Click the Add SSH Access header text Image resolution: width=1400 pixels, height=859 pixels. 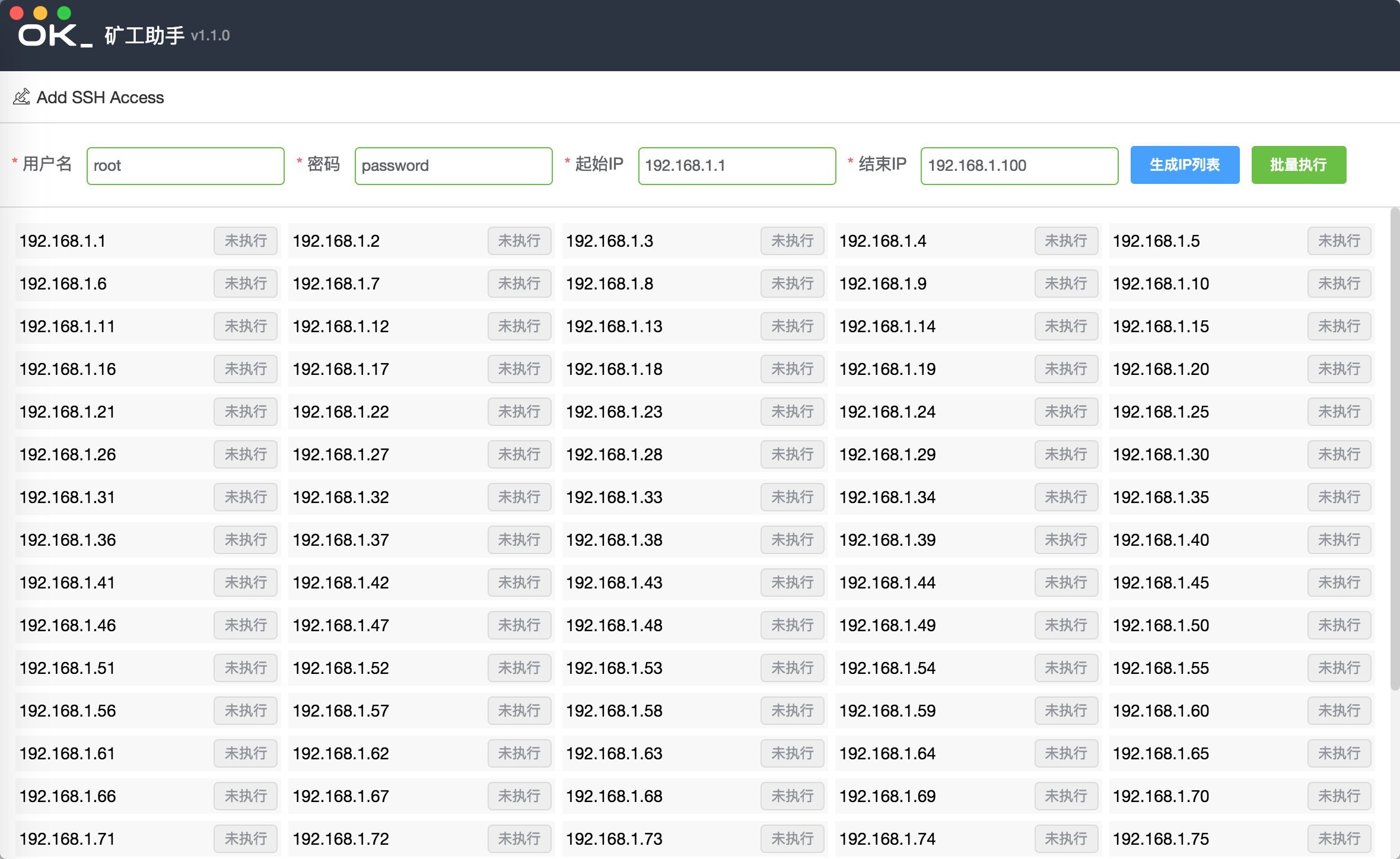point(100,97)
